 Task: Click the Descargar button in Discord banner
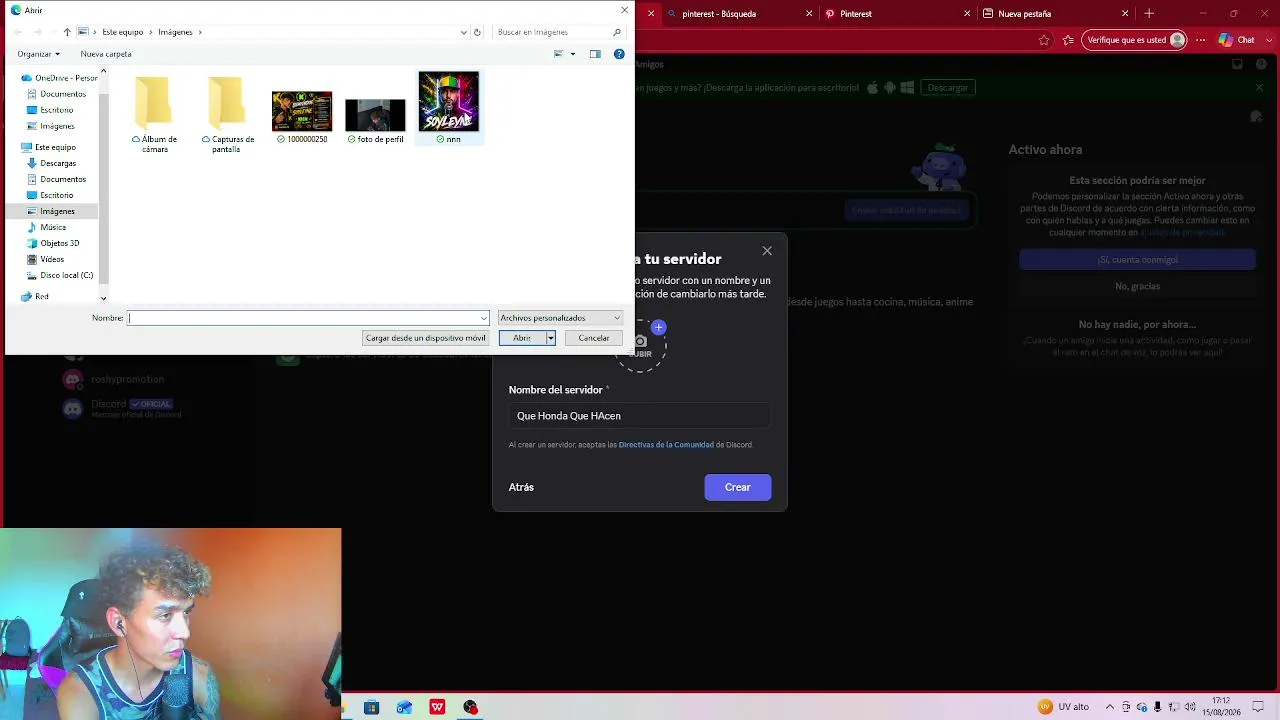click(x=948, y=87)
